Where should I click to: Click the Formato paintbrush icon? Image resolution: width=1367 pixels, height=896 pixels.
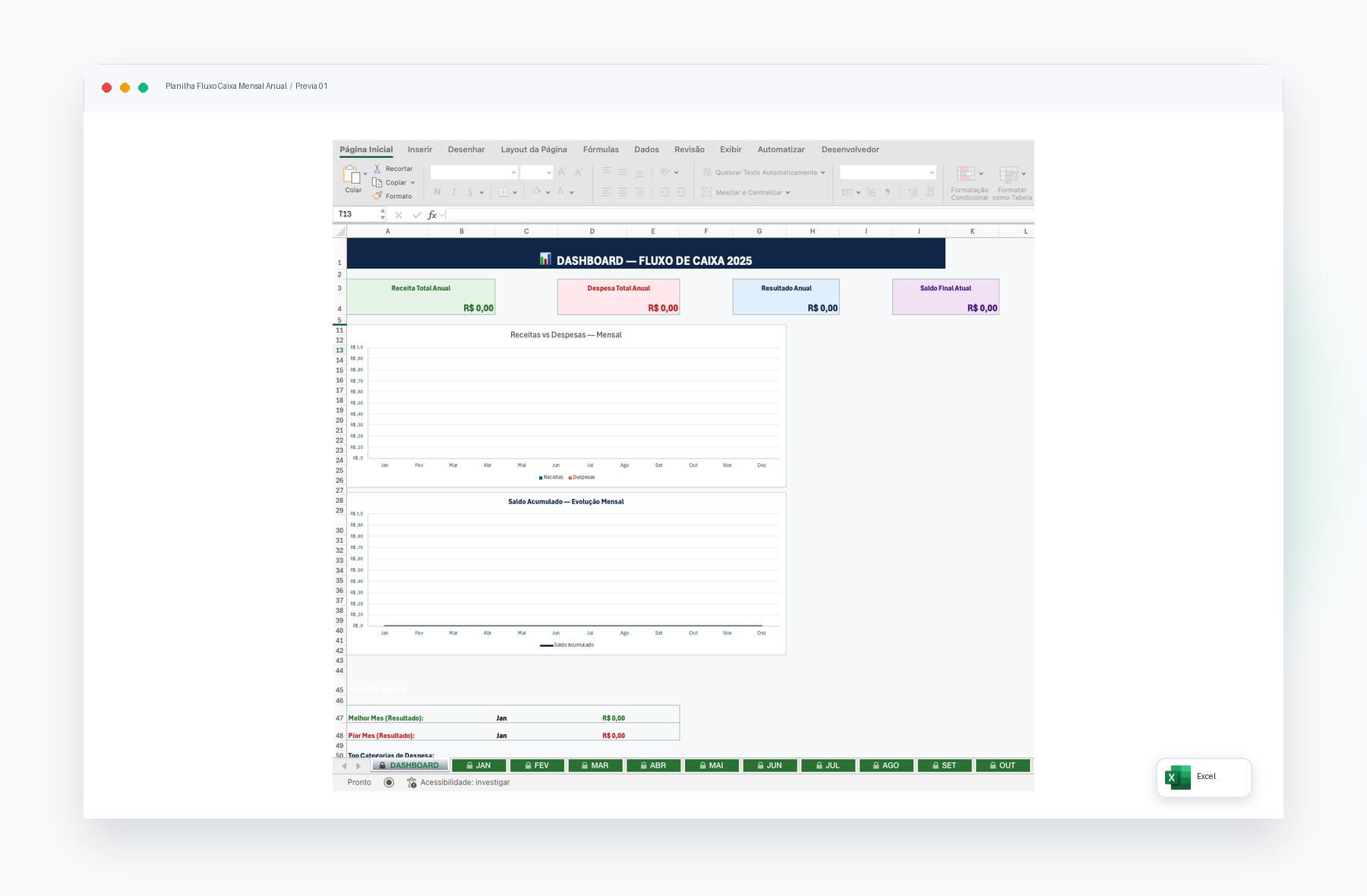tap(377, 196)
